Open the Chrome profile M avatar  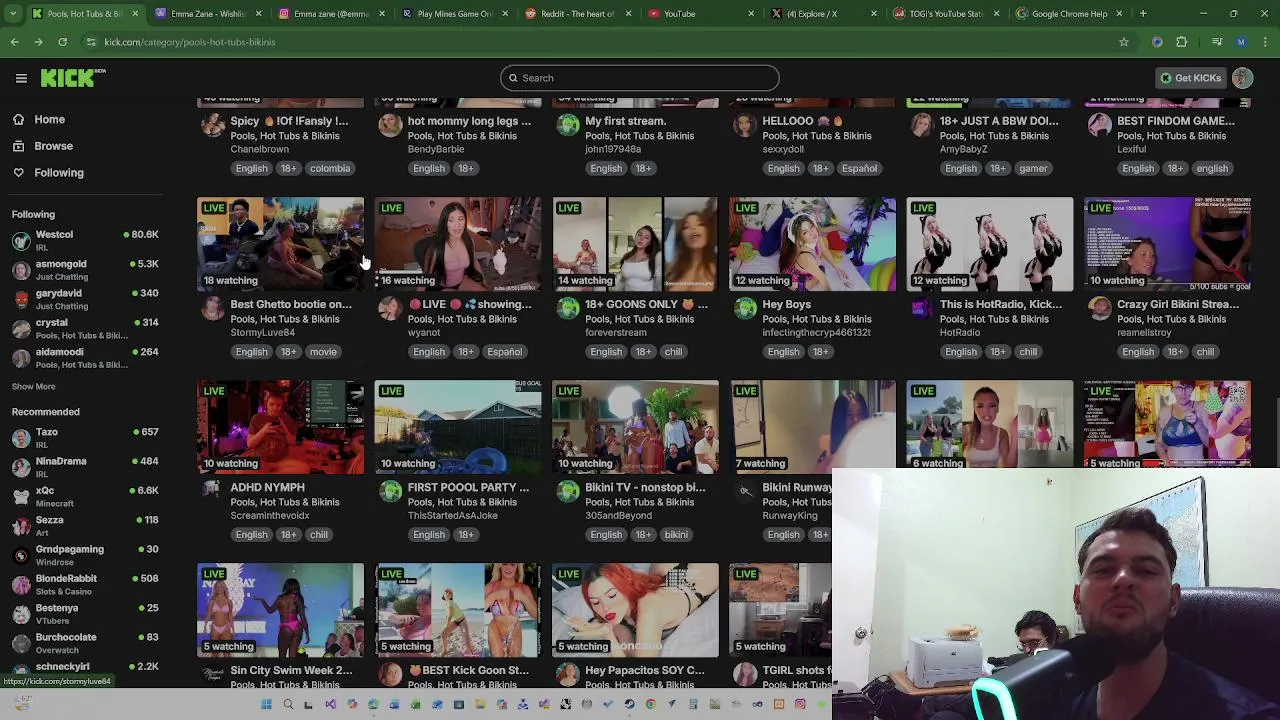click(1241, 42)
